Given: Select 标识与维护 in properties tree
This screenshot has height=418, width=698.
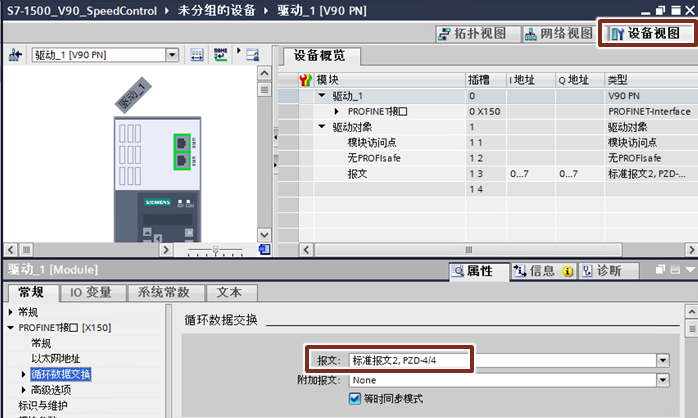Looking at the screenshot, I should tap(43, 406).
